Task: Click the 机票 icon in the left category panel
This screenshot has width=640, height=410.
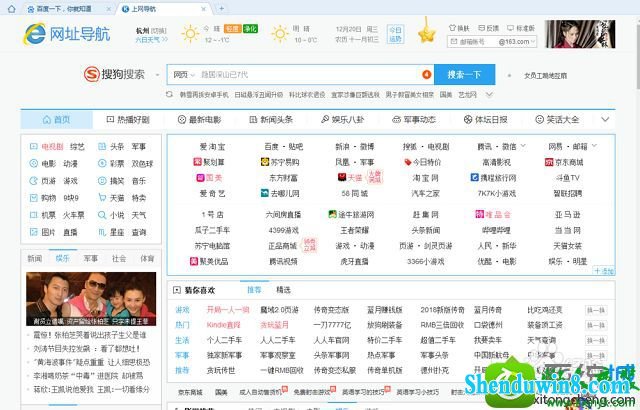Action: click(x=33, y=215)
